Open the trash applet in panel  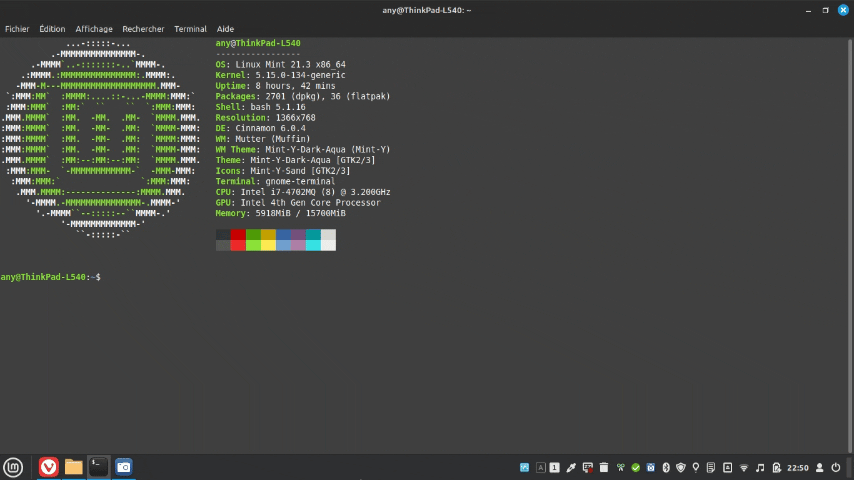click(603, 467)
